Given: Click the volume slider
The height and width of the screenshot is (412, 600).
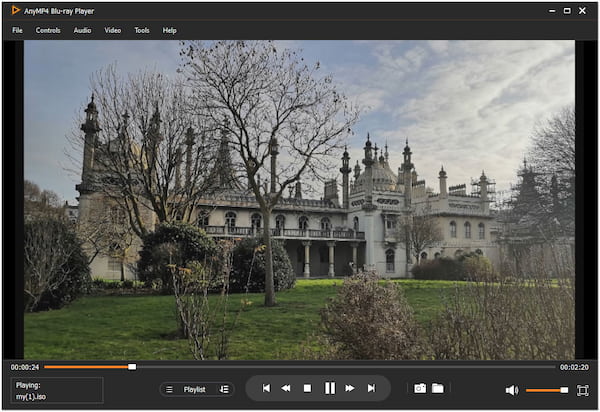Looking at the screenshot, I should (546, 390).
